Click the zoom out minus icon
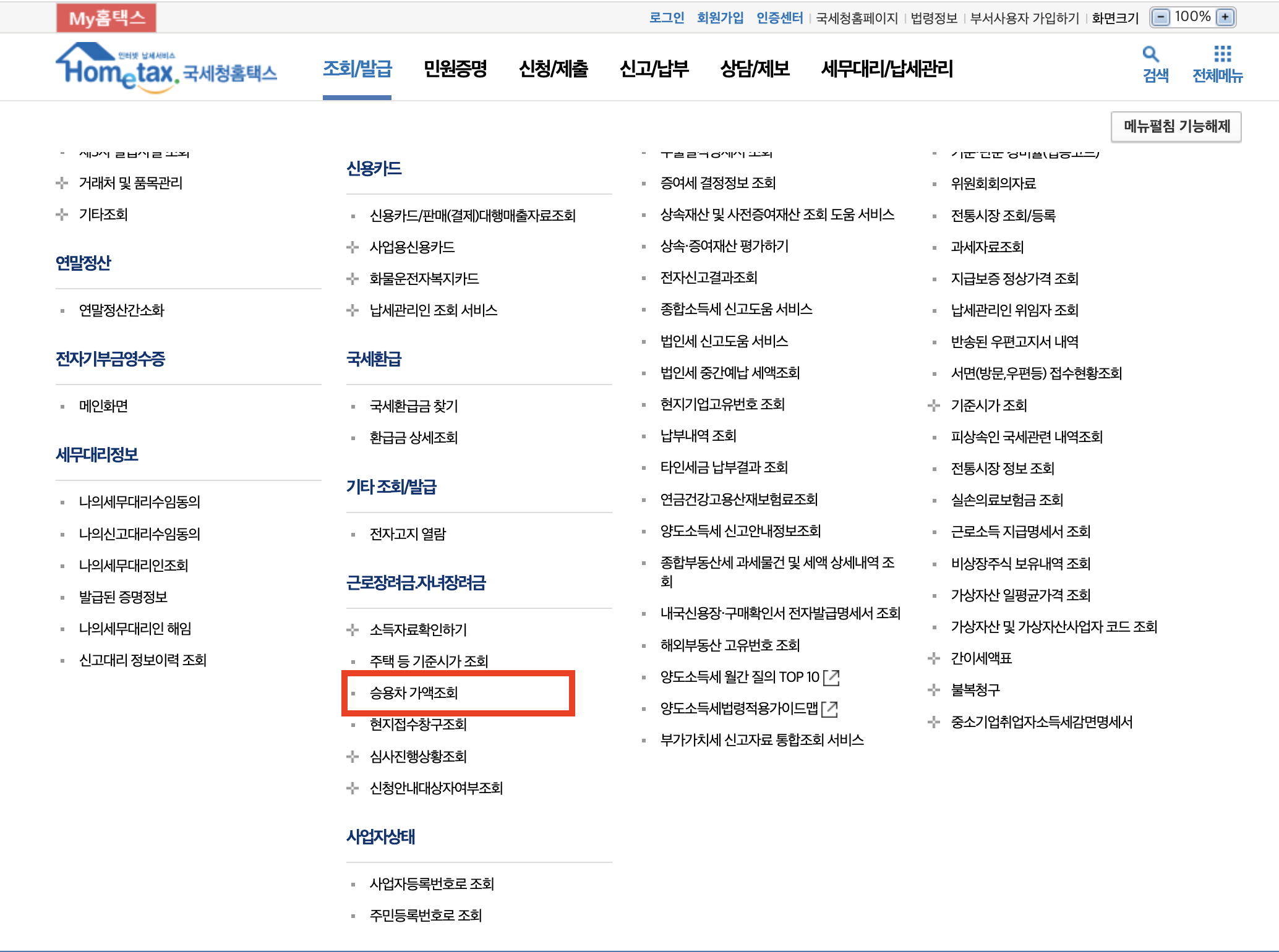 (1161, 17)
